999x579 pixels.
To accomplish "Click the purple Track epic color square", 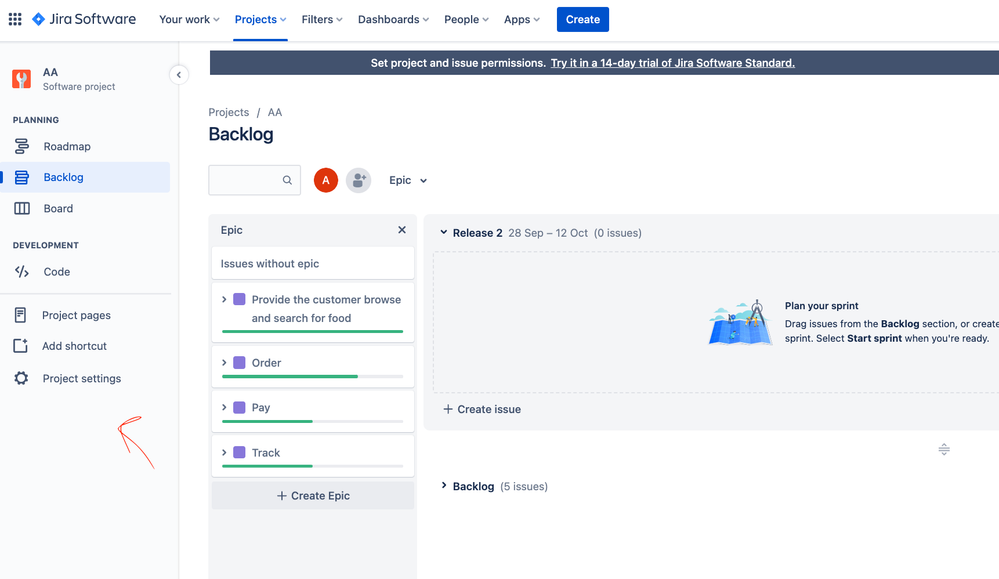I will coord(240,452).
